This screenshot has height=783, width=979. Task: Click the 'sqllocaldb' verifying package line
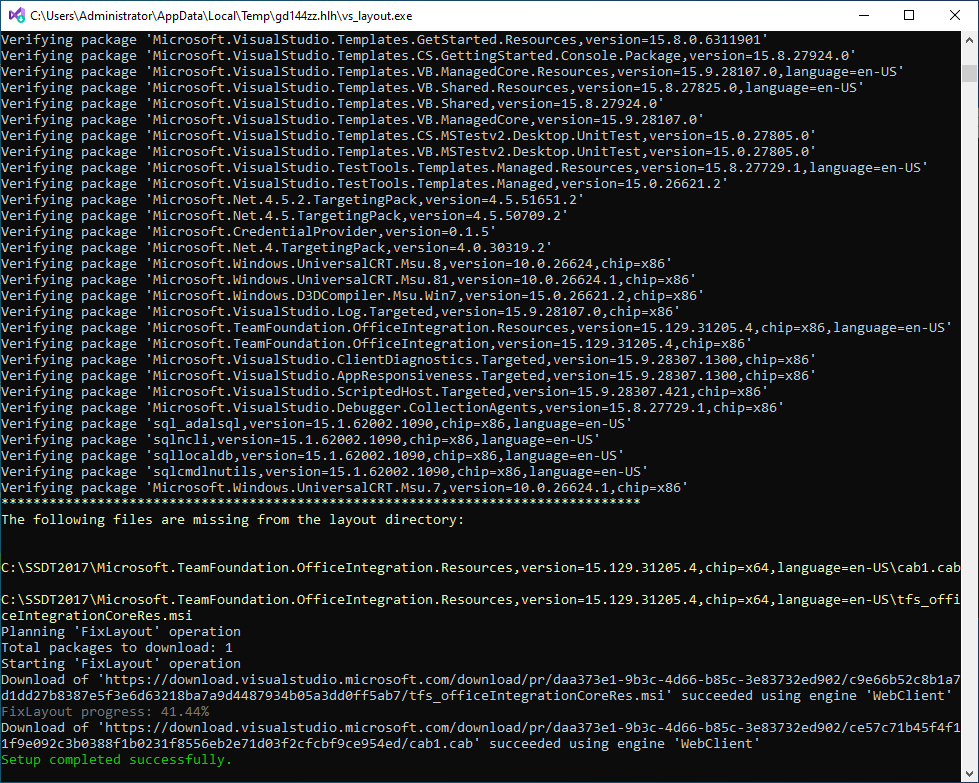pos(312,455)
